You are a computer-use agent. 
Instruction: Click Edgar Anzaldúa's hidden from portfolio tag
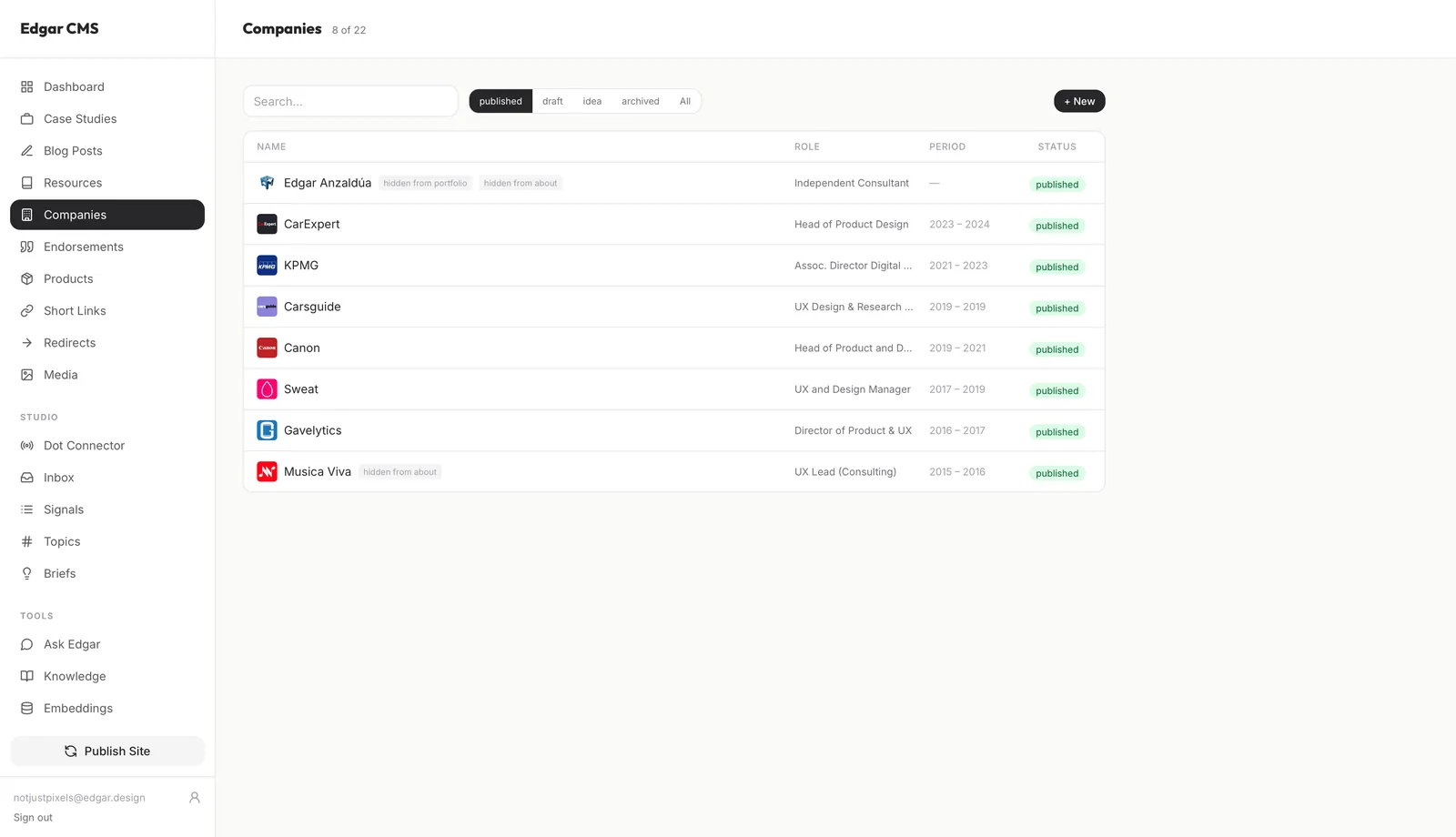(x=425, y=183)
